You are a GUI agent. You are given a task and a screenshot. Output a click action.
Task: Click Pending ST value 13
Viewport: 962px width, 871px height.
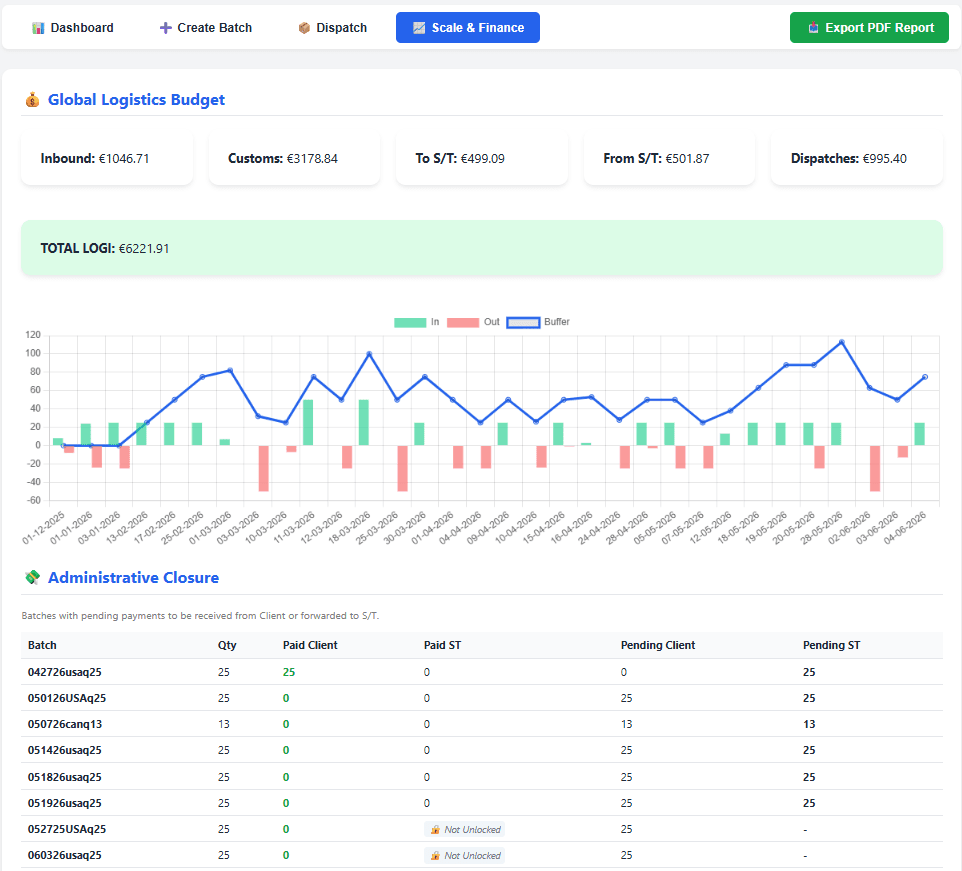[x=809, y=724]
